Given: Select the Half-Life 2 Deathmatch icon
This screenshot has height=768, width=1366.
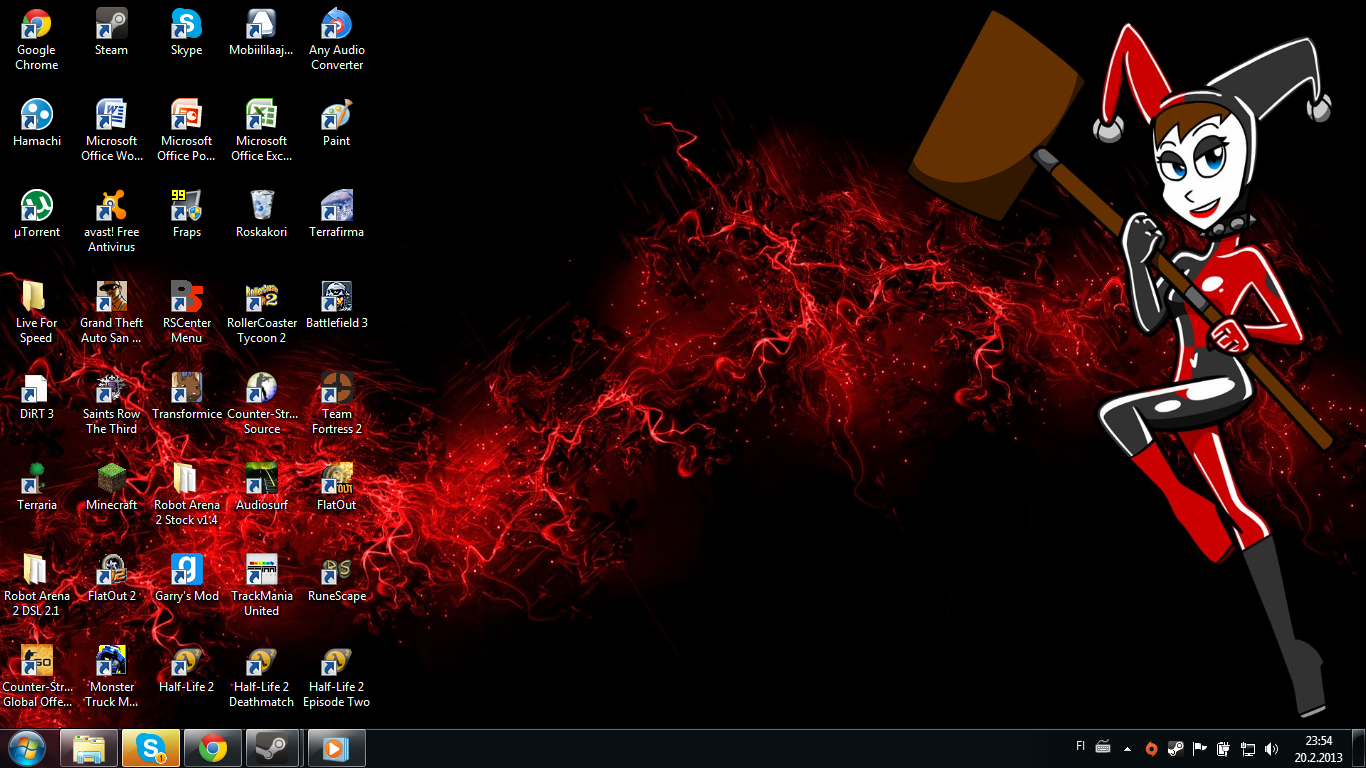Looking at the screenshot, I should point(262,677).
